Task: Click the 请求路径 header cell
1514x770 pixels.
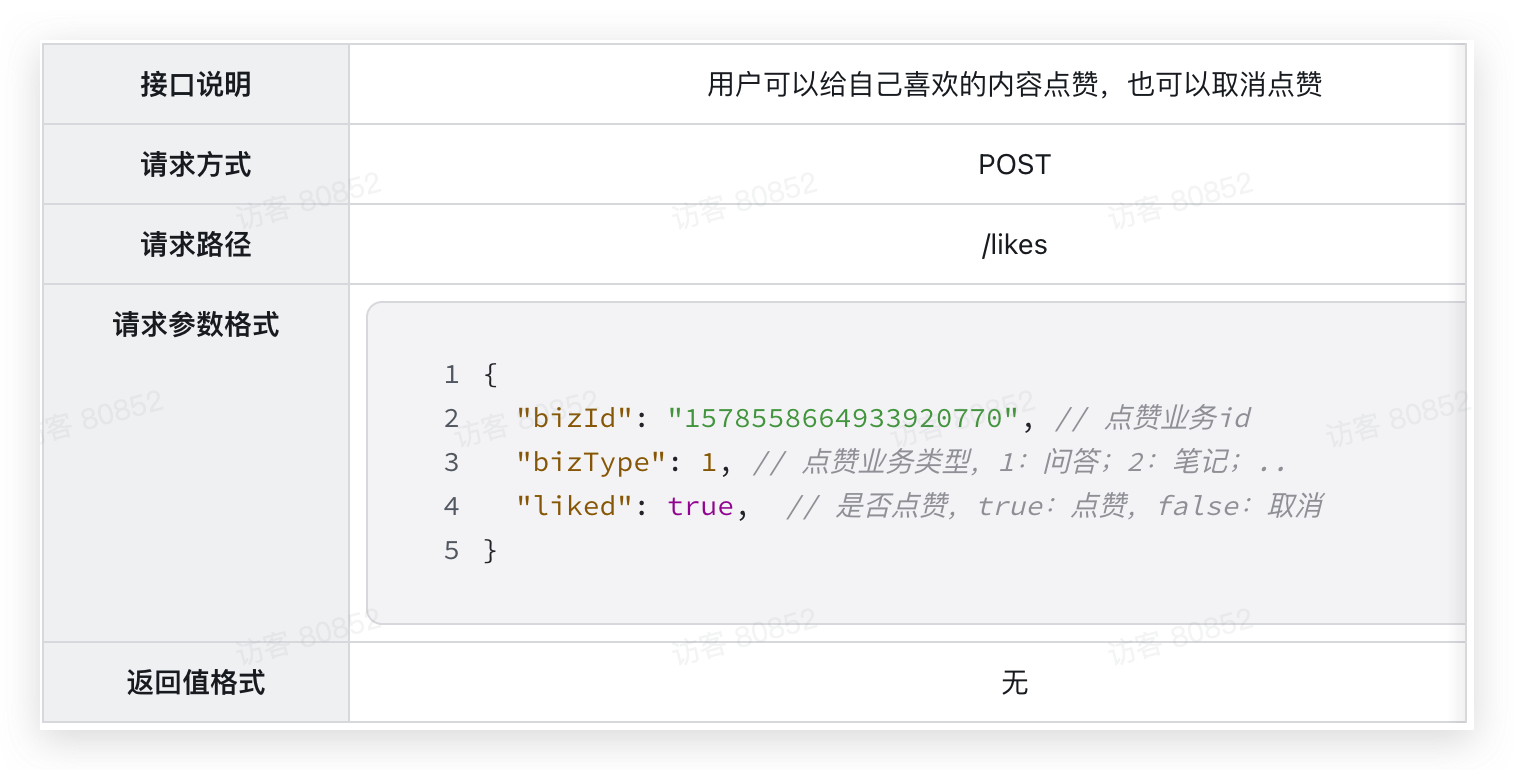Action: point(196,244)
